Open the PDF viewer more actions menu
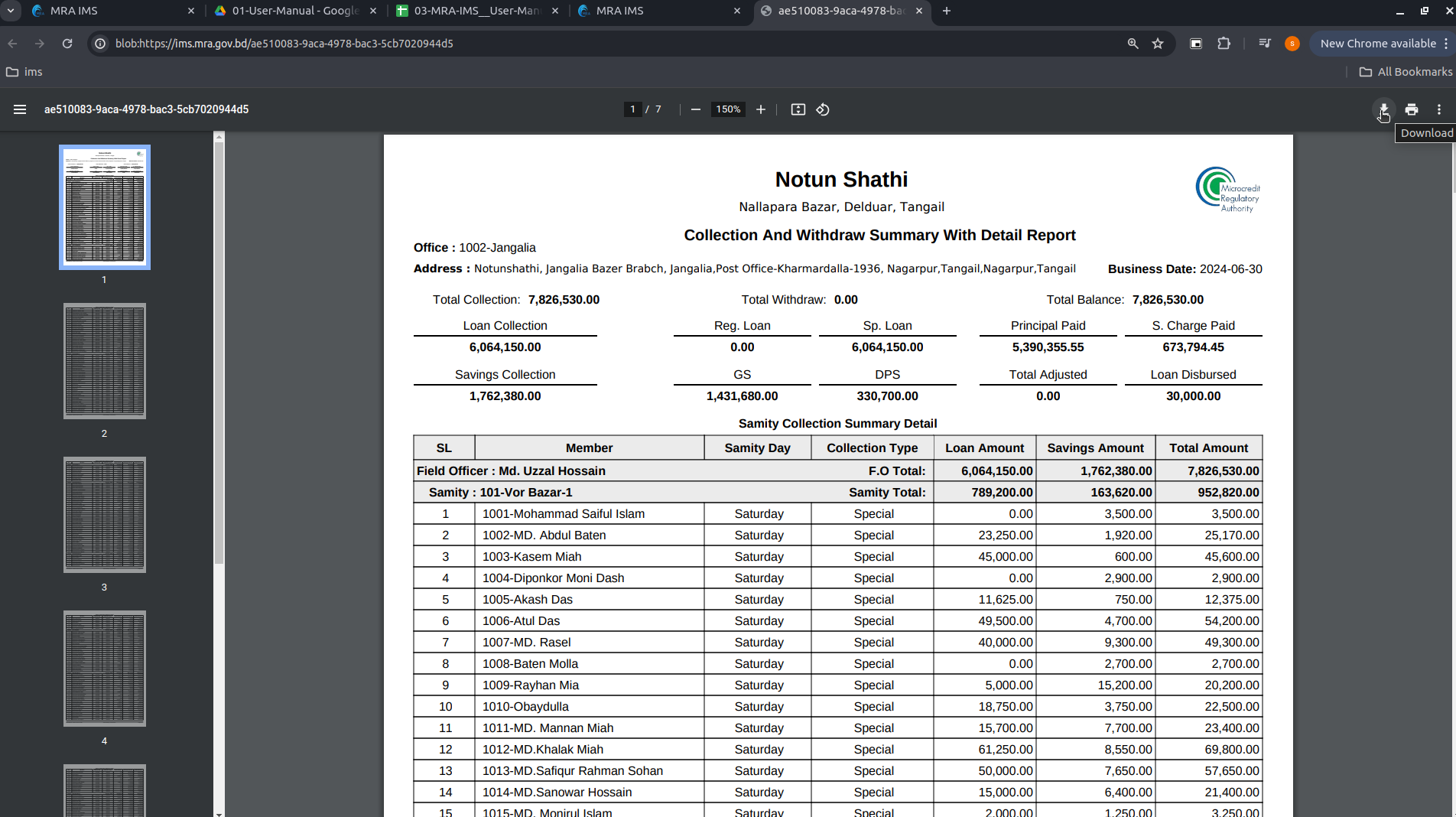The height and width of the screenshot is (817, 1456). (1438, 109)
